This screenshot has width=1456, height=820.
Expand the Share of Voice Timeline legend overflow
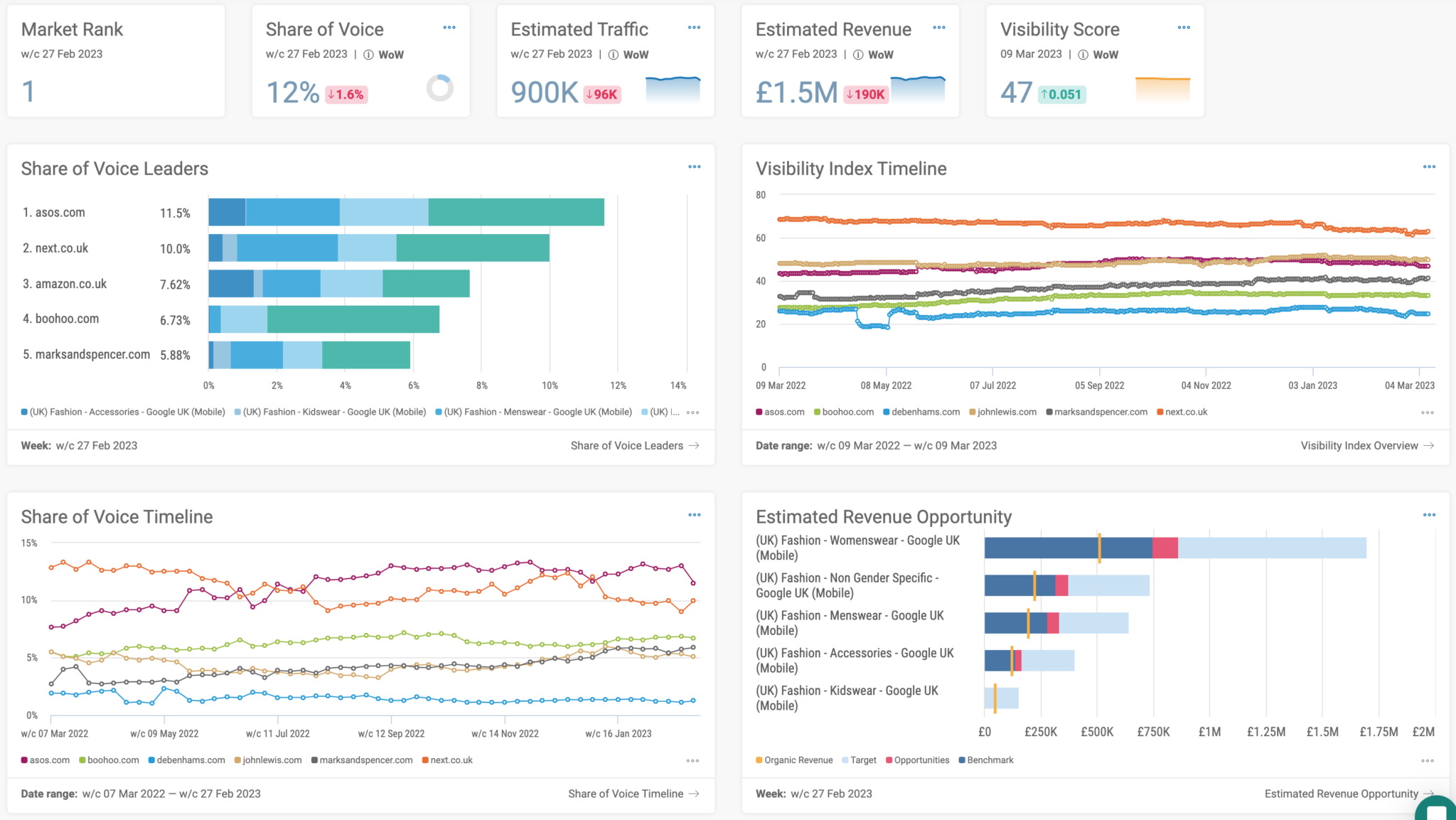tap(693, 760)
